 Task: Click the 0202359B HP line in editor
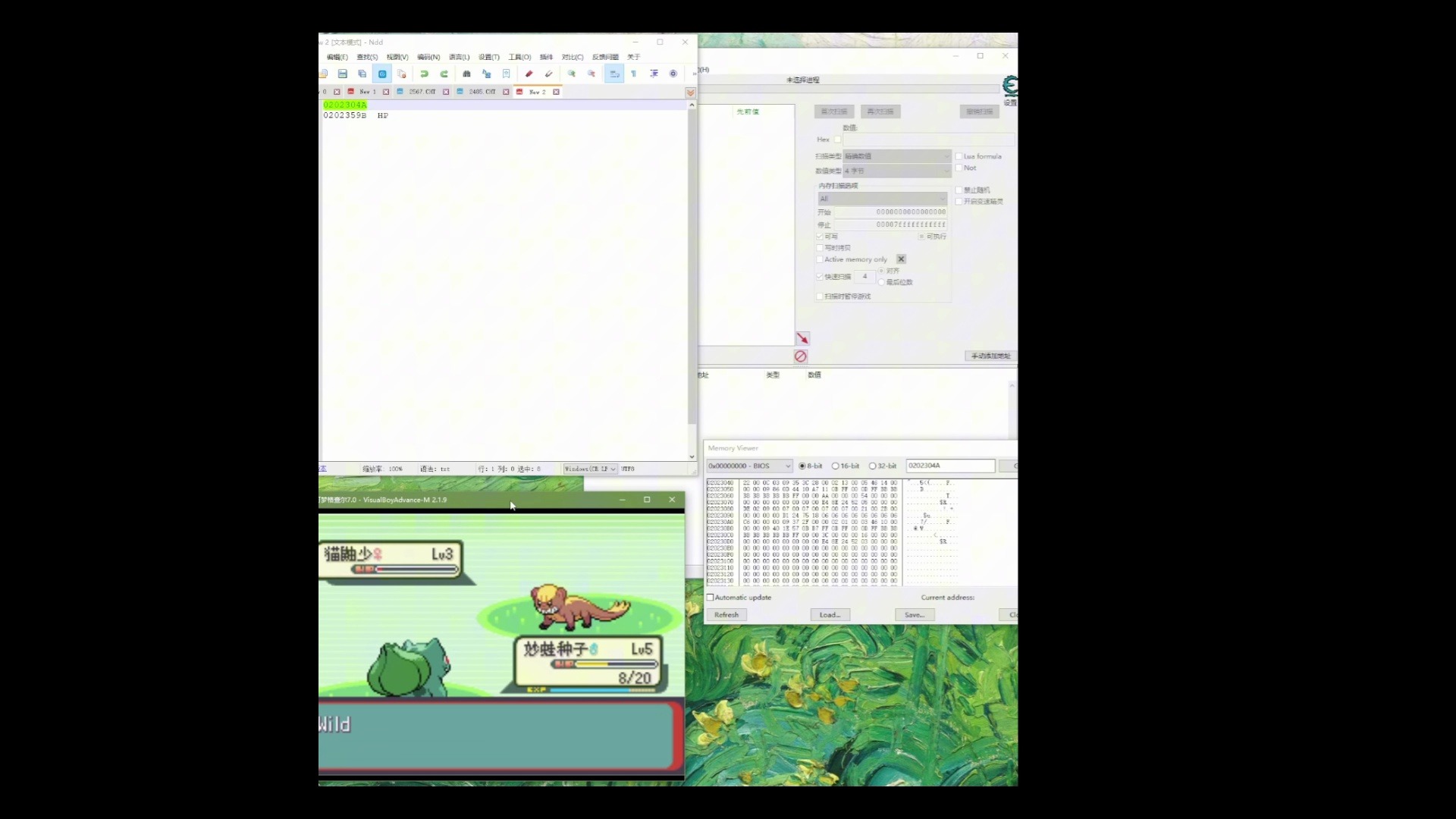click(x=356, y=116)
